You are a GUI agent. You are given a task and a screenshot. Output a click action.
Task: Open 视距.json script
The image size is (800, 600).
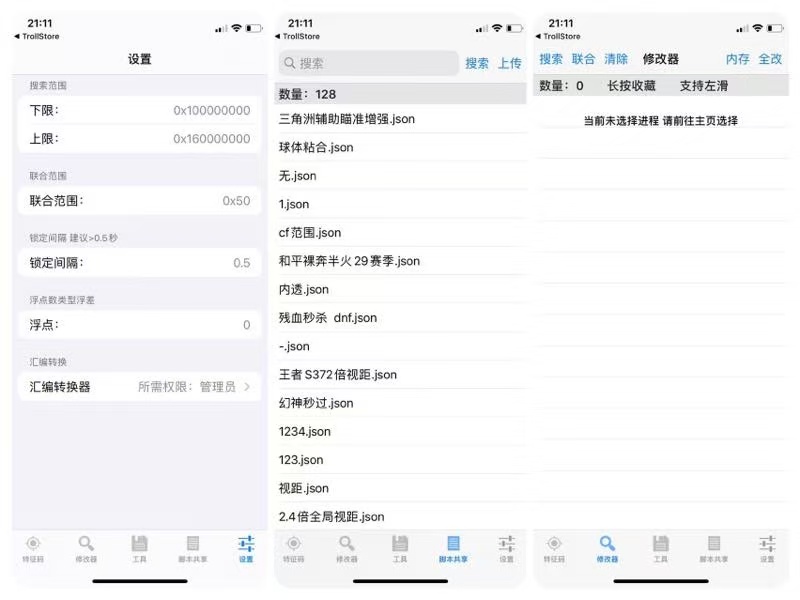401,488
